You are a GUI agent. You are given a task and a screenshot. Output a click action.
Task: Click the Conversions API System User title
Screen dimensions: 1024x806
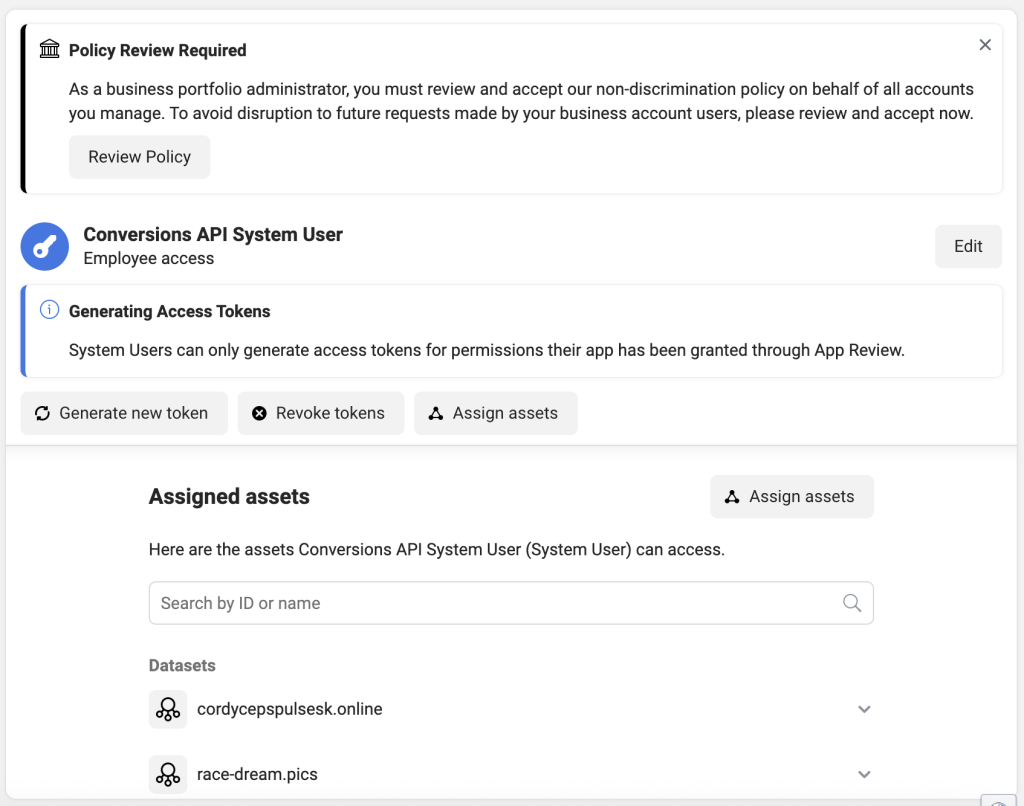tap(213, 234)
